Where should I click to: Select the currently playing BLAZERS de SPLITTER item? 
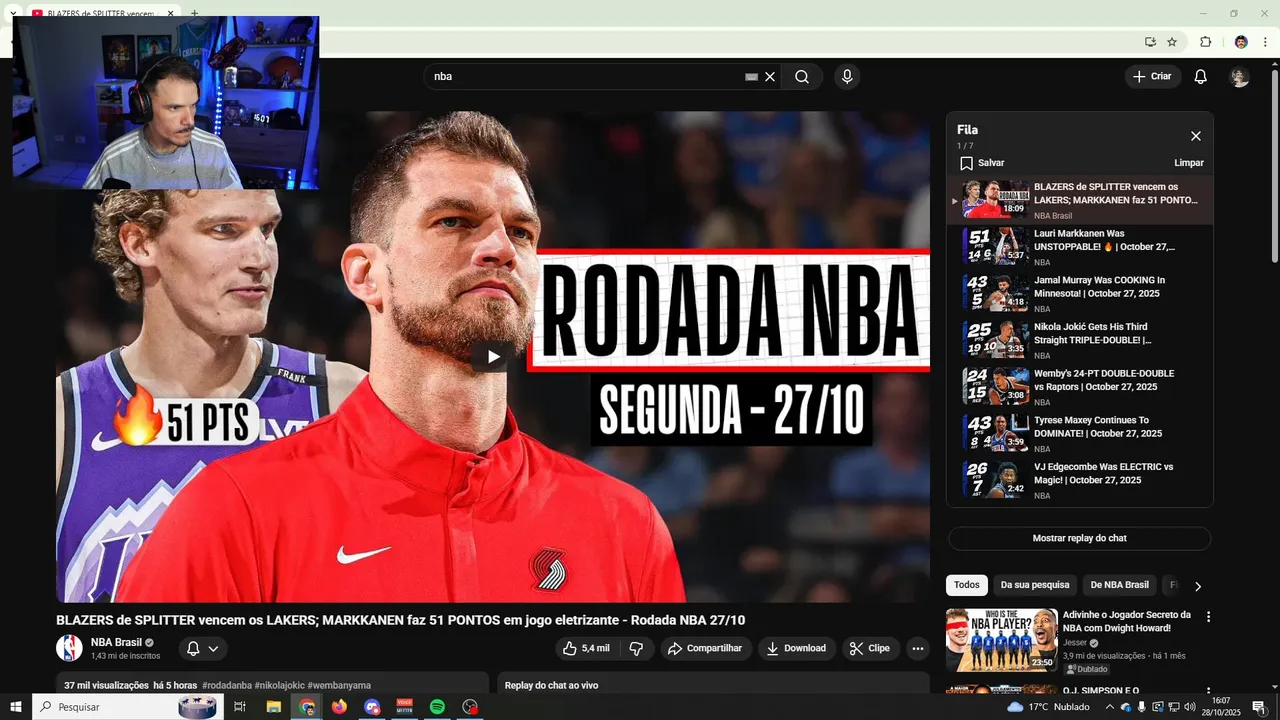point(1080,200)
